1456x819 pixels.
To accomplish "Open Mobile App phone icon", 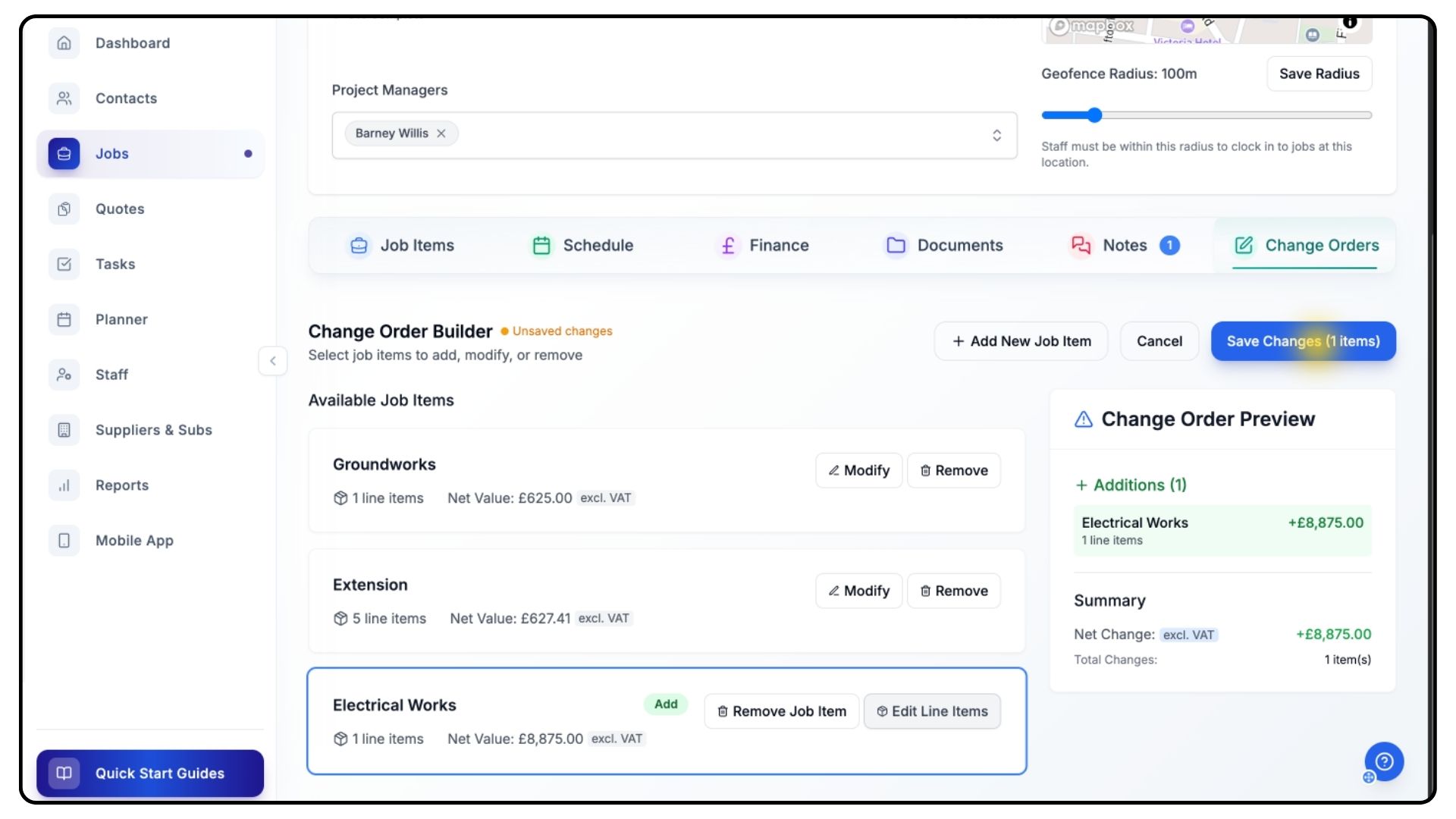I will 64,541.
